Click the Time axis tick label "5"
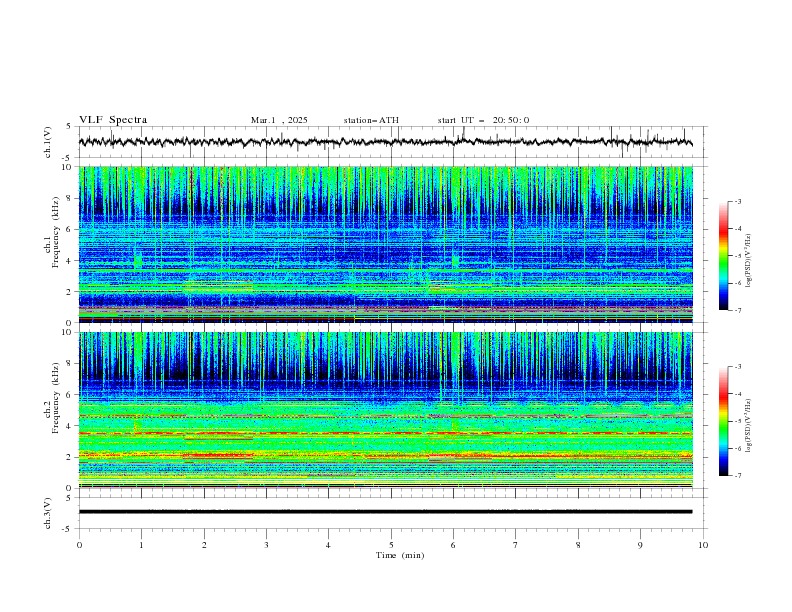This screenshot has width=792, height=612. [391, 545]
